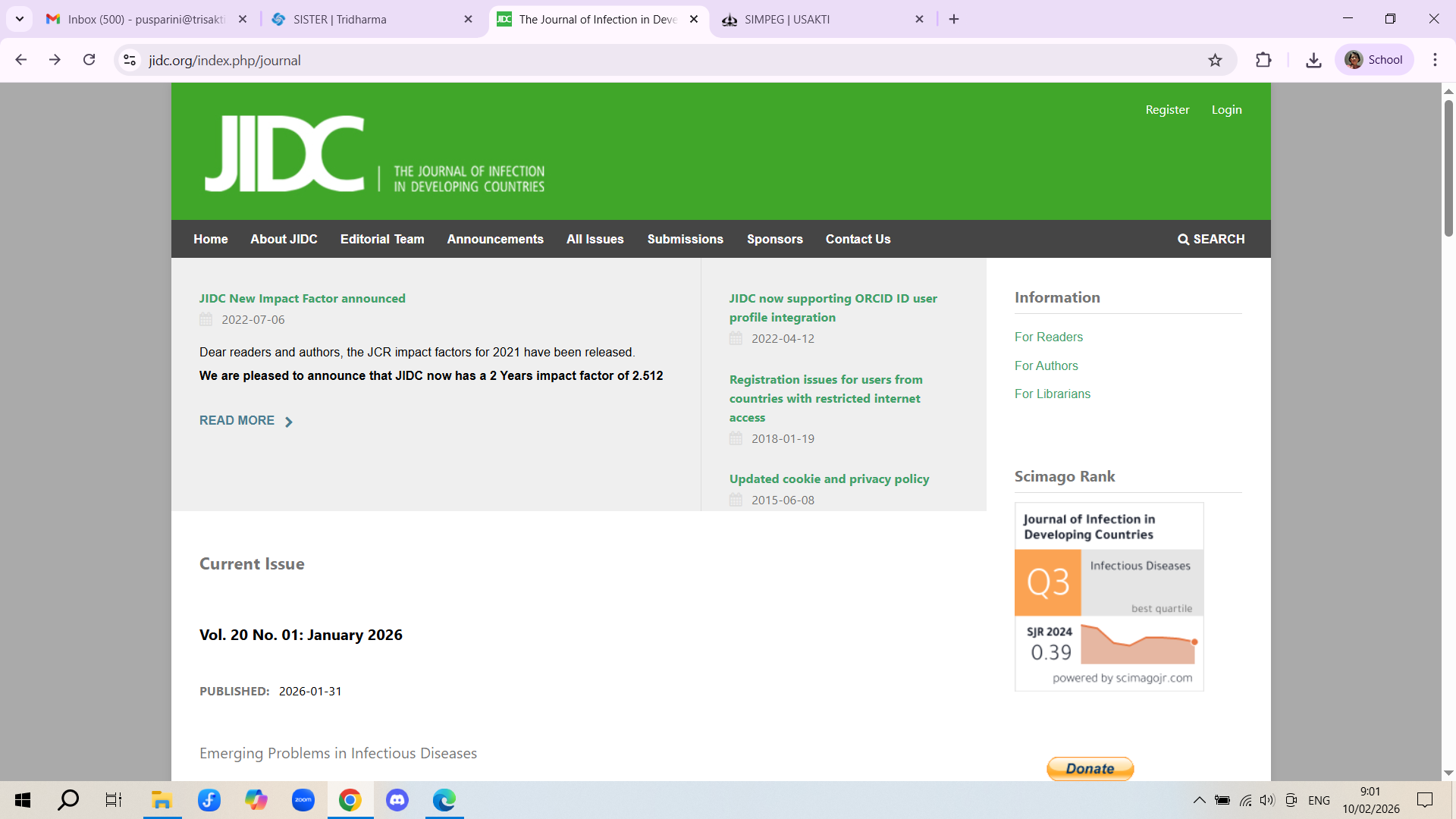1456x819 pixels.
Task: Click the Donate button
Action: click(1090, 768)
